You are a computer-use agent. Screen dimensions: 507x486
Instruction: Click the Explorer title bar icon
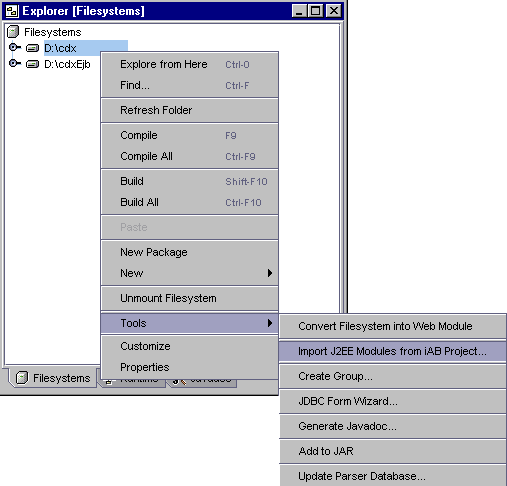pos(12,11)
